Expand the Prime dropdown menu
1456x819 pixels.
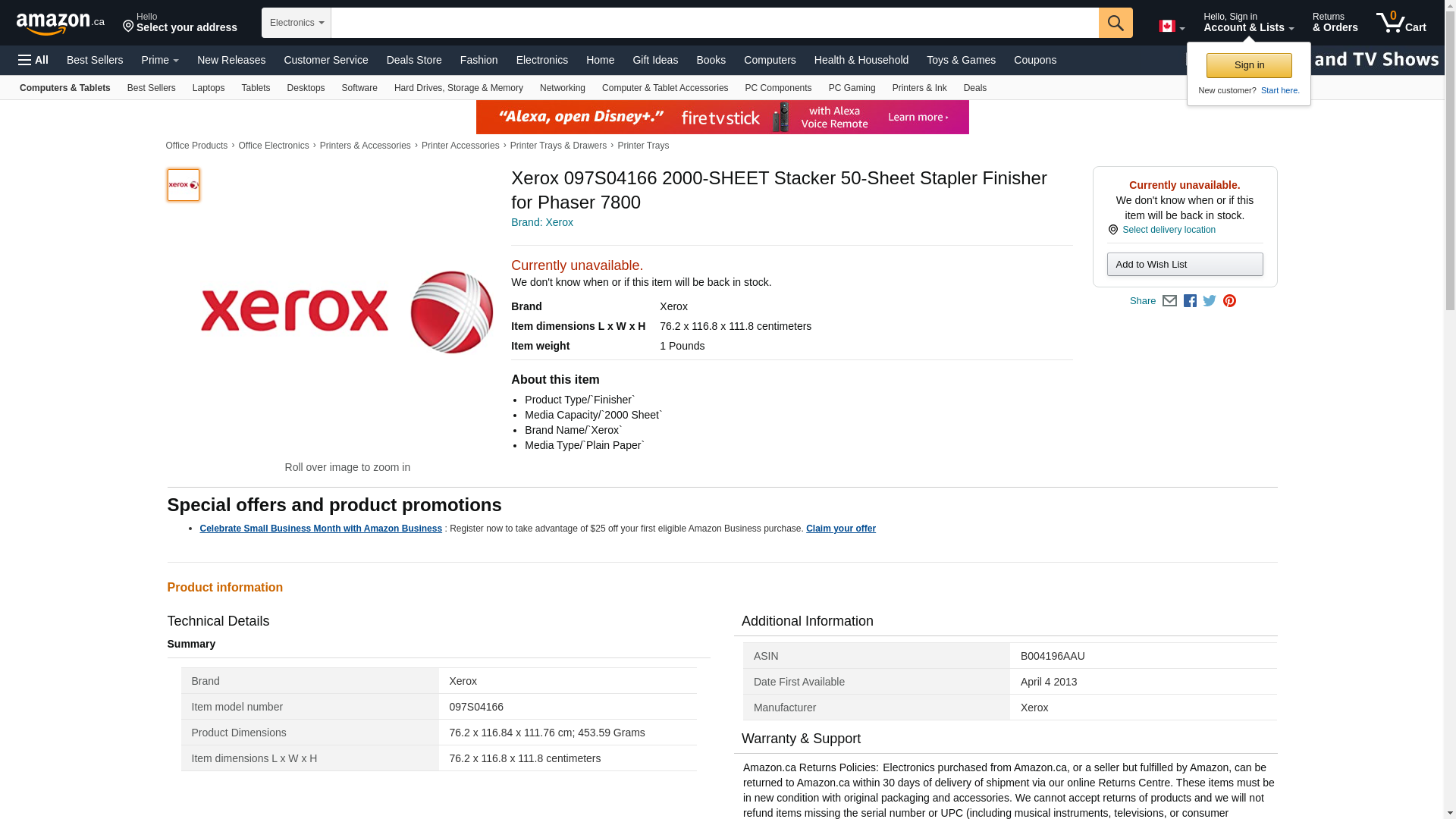tap(160, 60)
